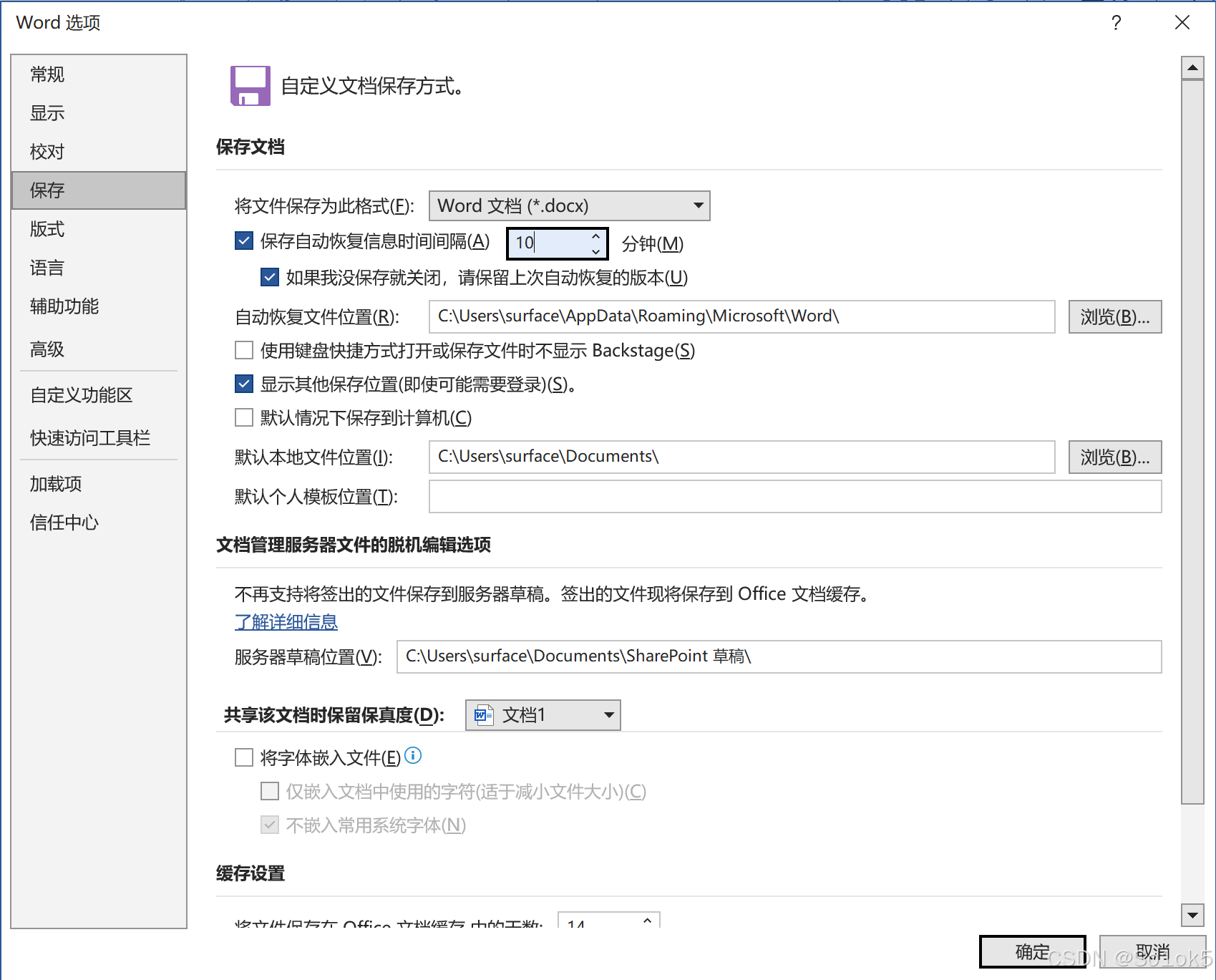Select the 语言 category
Screen dimensions: 1216x980
(99, 268)
